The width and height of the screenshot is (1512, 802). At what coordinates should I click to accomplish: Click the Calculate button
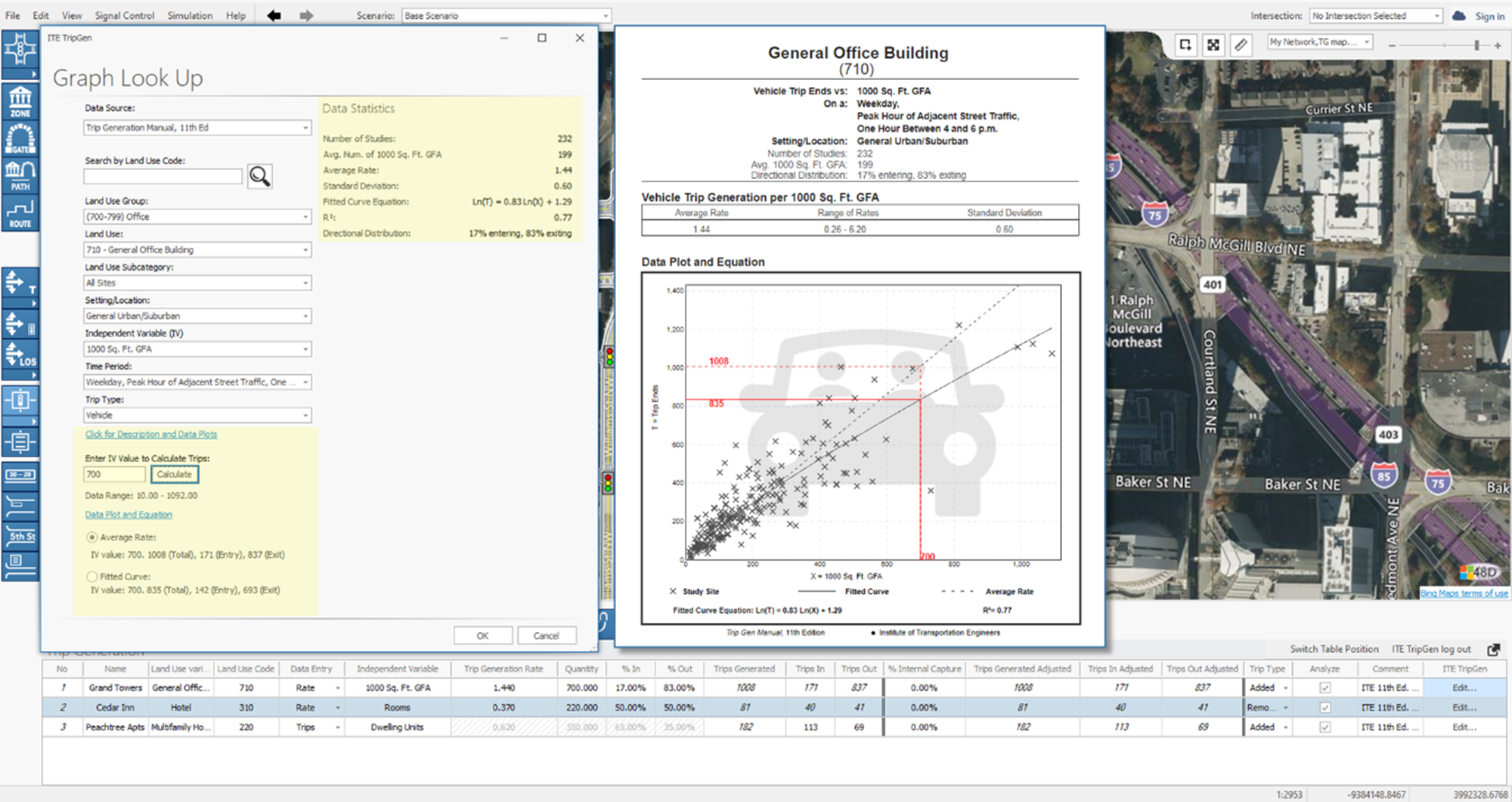(x=175, y=475)
